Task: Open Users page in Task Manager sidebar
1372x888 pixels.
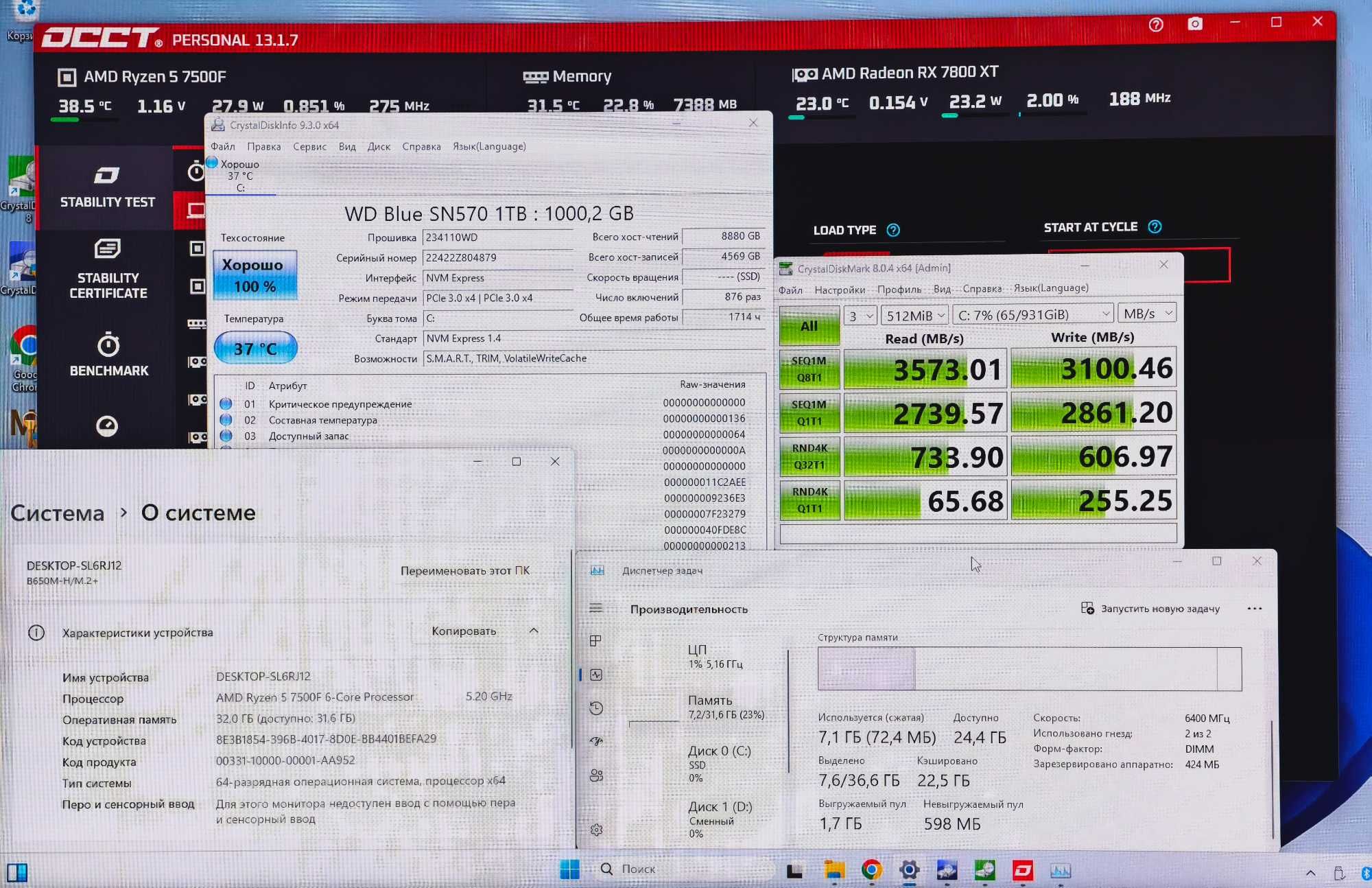Action: point(596,775)
